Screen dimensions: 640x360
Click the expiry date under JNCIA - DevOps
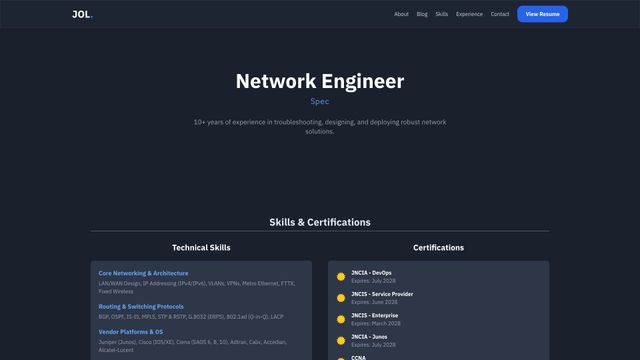(x=373, y=281)
